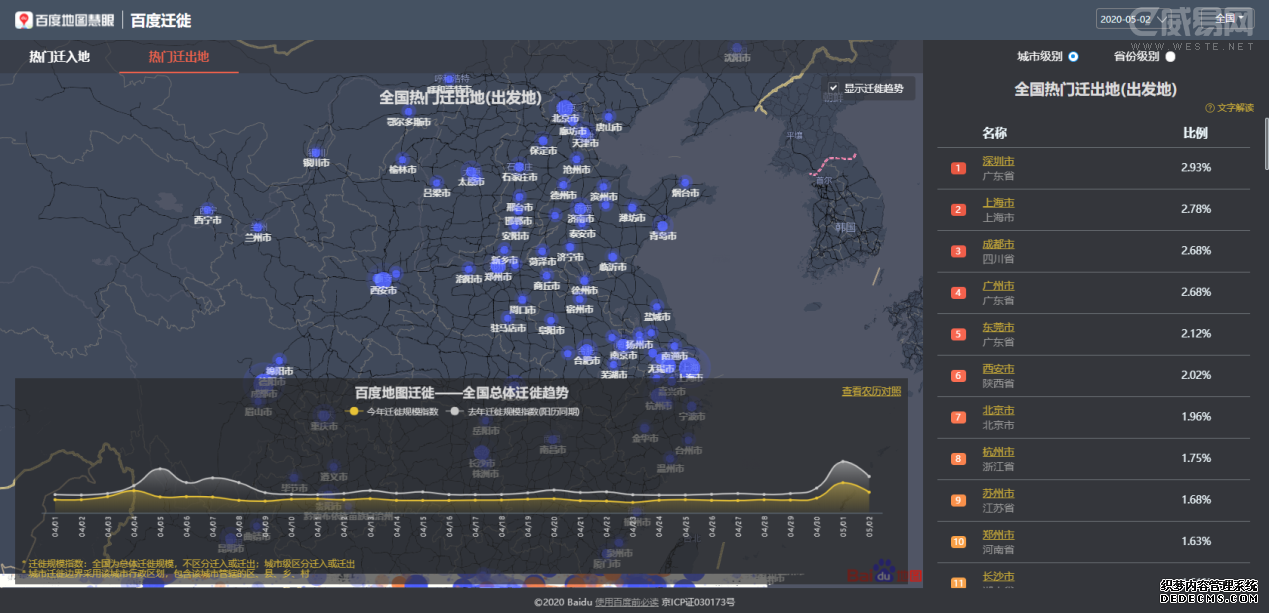1269x613 pixels.
Task: Click the 银川市 city marker on the map
Action: pos(316,154)
